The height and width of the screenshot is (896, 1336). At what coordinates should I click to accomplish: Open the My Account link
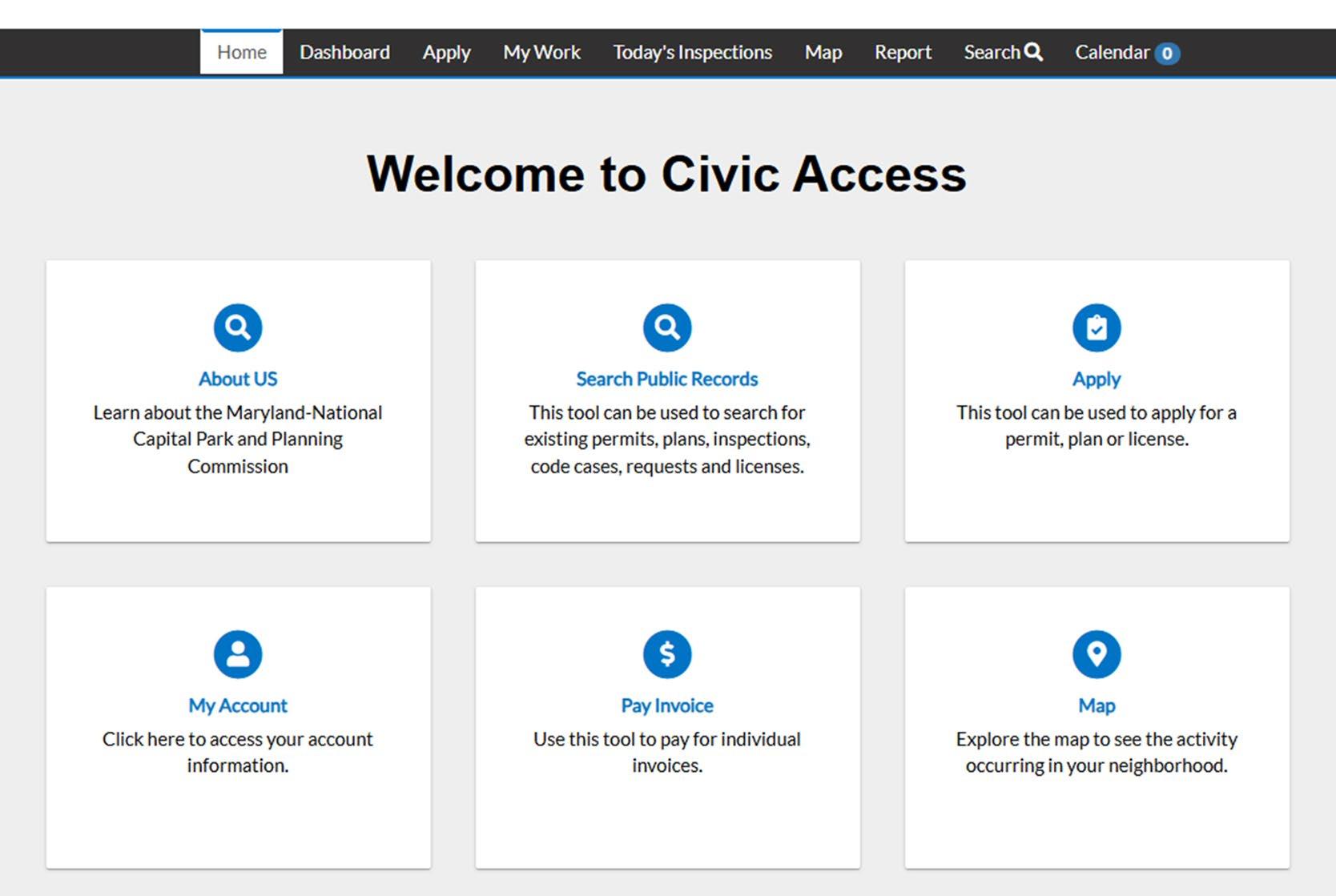tap(238, 705)
